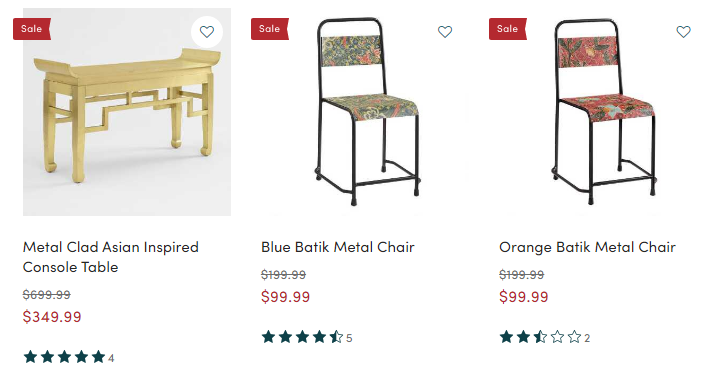Click review count 5 for Blue Batik chair
Viewport: 702px width, 389px height.
349,338
